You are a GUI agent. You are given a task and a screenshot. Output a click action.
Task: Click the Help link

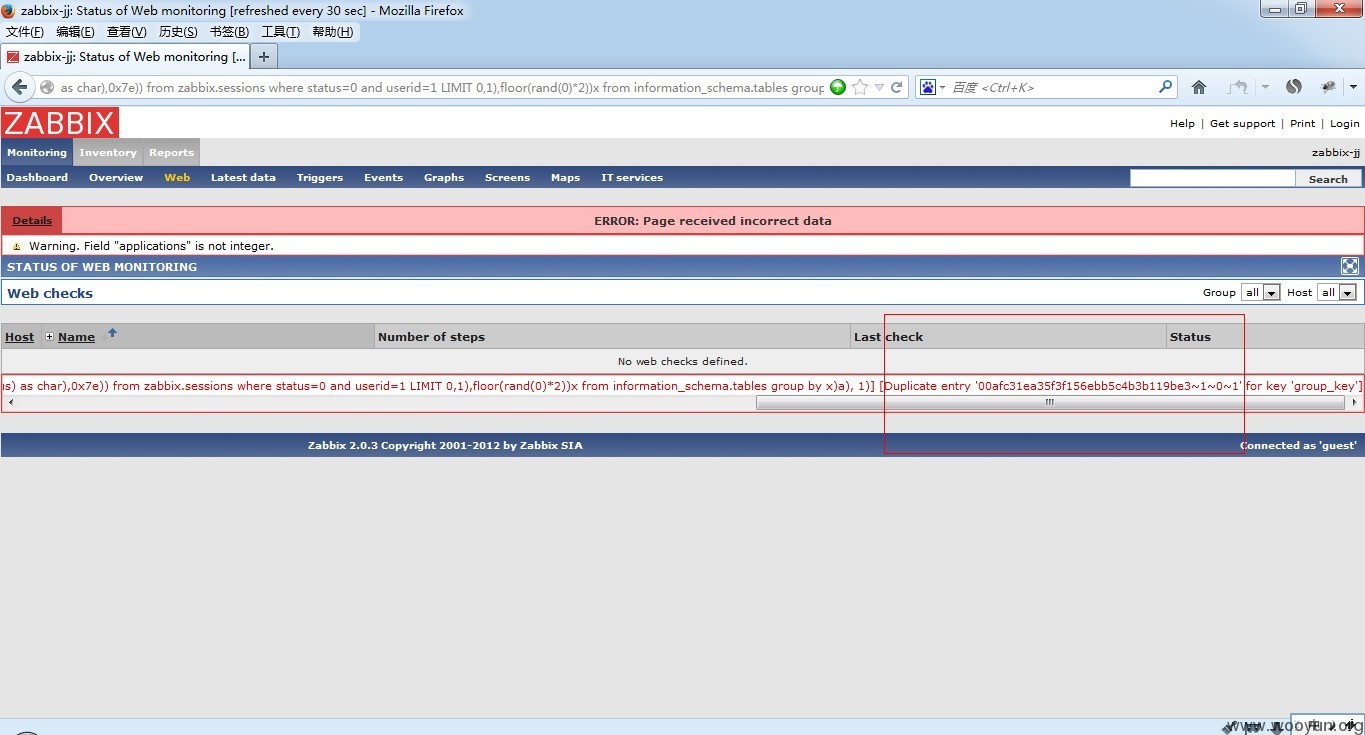tap(1182, 124)
